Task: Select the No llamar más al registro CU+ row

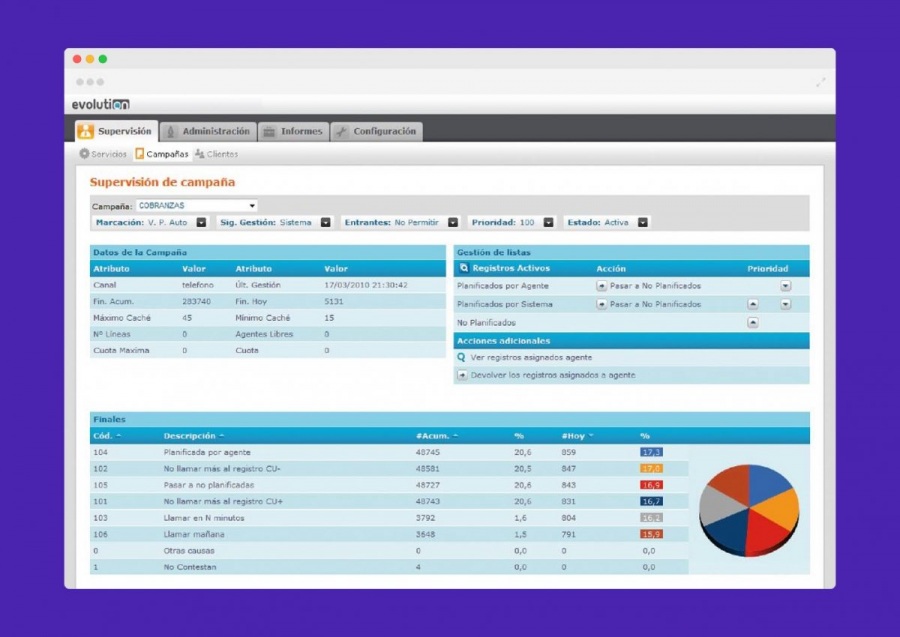Action: click(389, 501)
